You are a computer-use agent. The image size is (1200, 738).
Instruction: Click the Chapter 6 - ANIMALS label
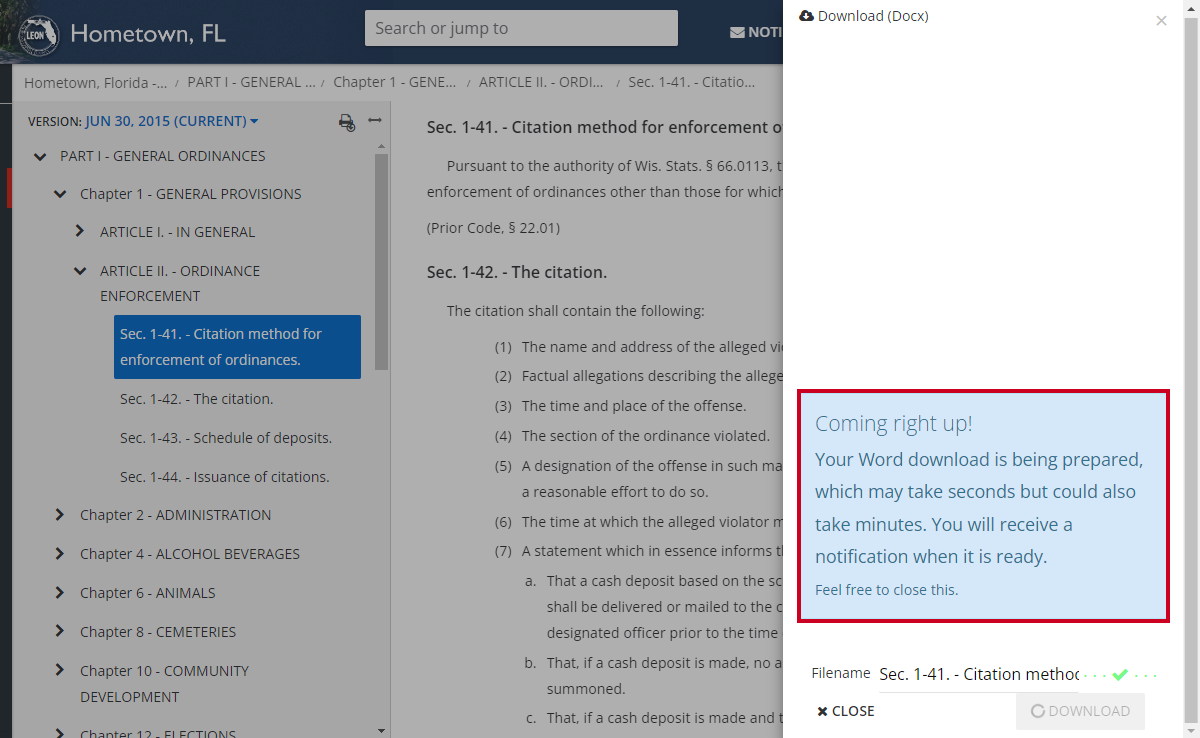click(148, 593)
